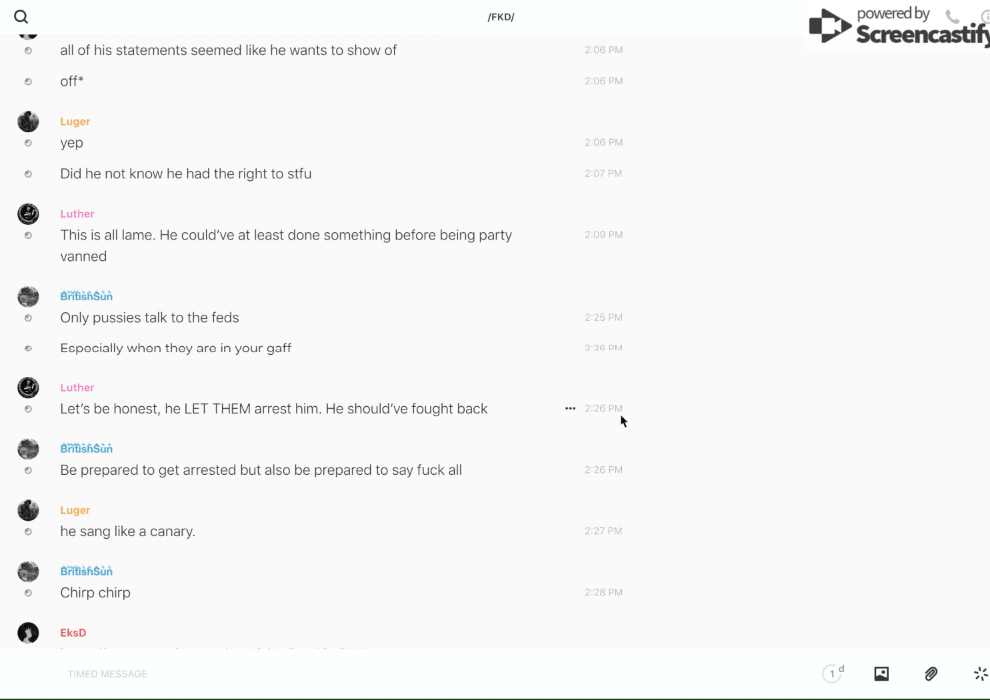Select Luther's name above "Let's be honest"
990x700 pixels.
click(x=77, y=387)
